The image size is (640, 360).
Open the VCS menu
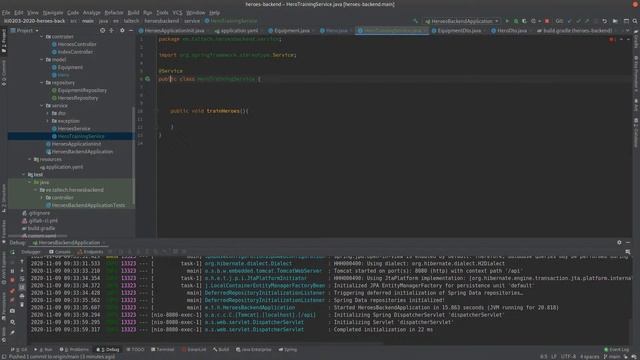(x=177, y=13)
